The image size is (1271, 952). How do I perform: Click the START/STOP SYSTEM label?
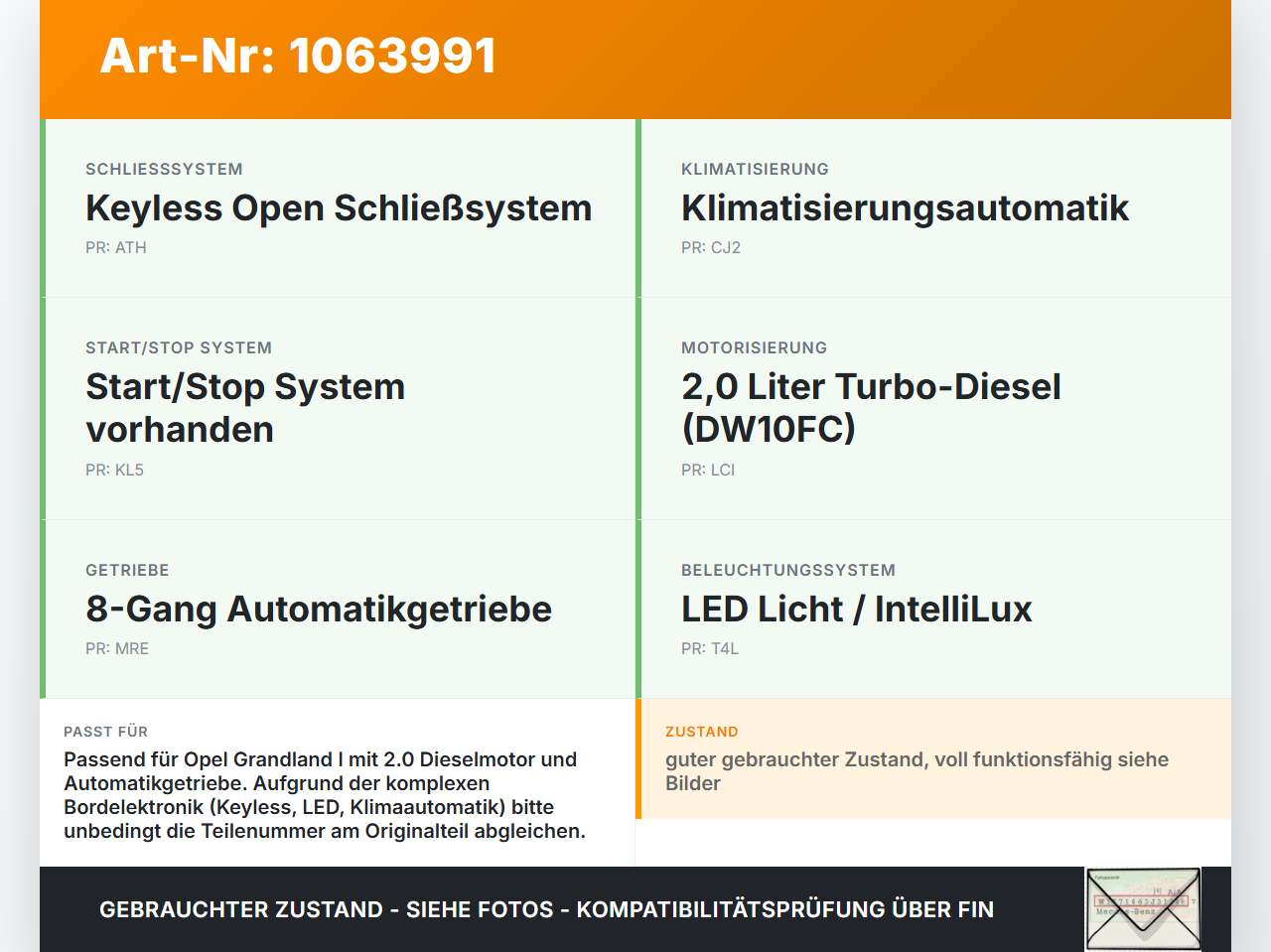[179, 347]
